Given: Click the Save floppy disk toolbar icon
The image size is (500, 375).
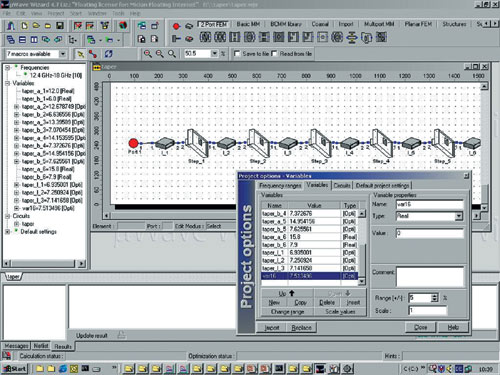Looking at the screenshot, I should click(60, 26).
